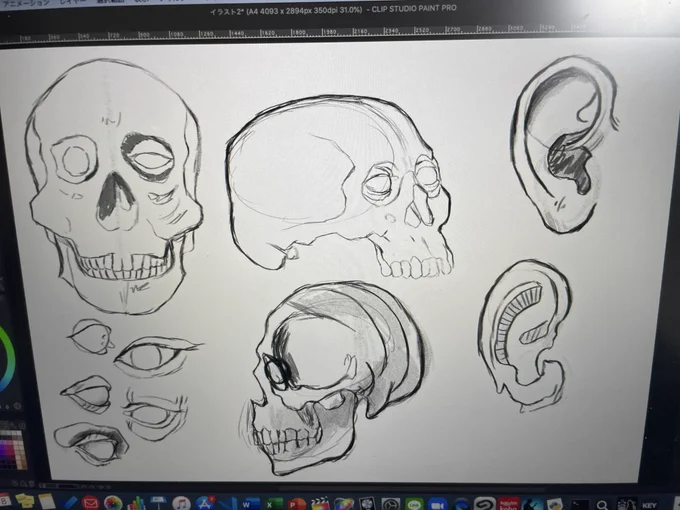Open the Terminal app in the dock
Screen dimensions: 680x510
pos(579,505)
